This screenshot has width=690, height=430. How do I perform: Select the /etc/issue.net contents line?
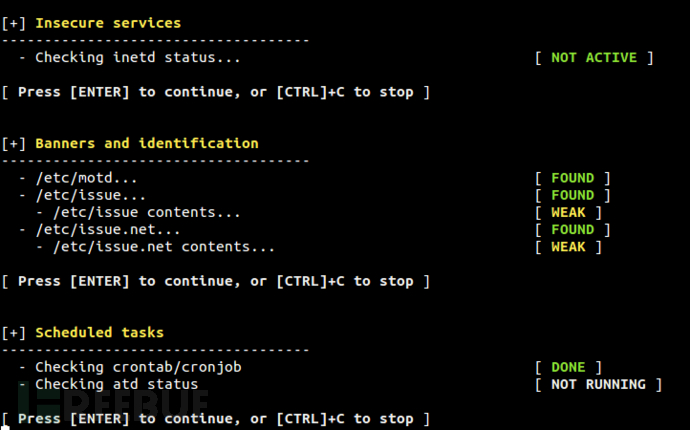(x=155, y=247)
